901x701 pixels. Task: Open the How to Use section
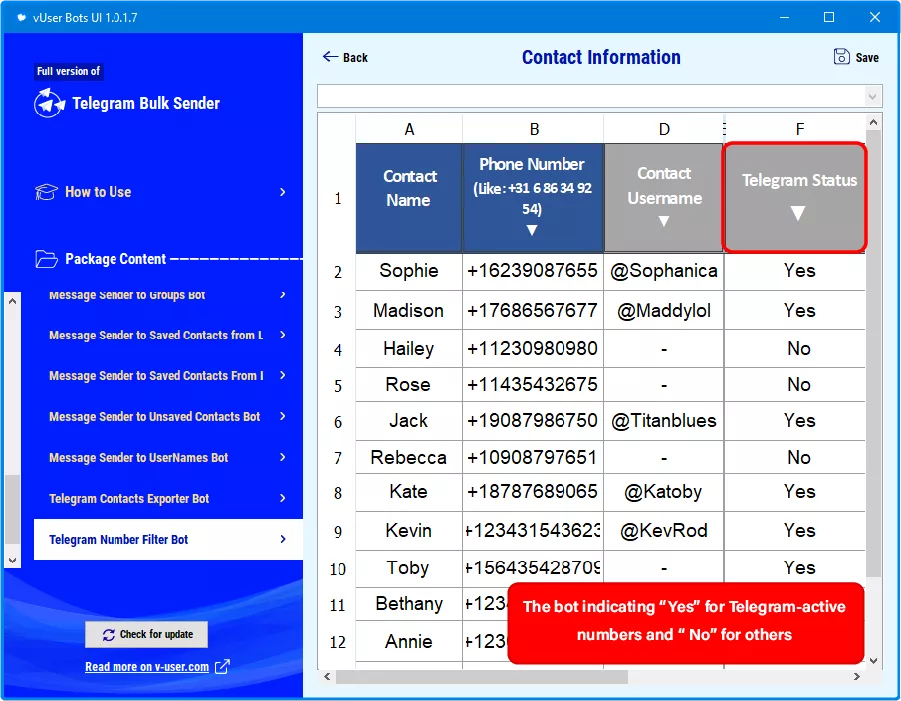tap(160, 192)
